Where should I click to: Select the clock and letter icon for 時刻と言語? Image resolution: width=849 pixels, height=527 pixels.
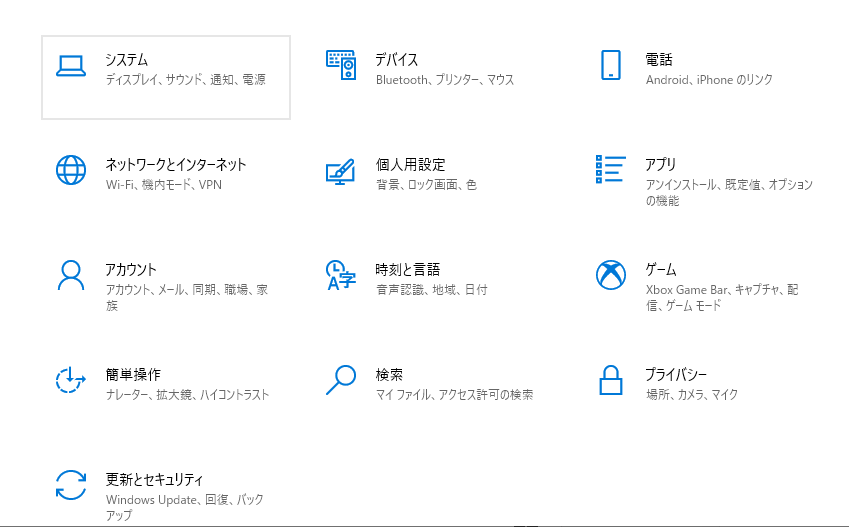click(341, 275)
